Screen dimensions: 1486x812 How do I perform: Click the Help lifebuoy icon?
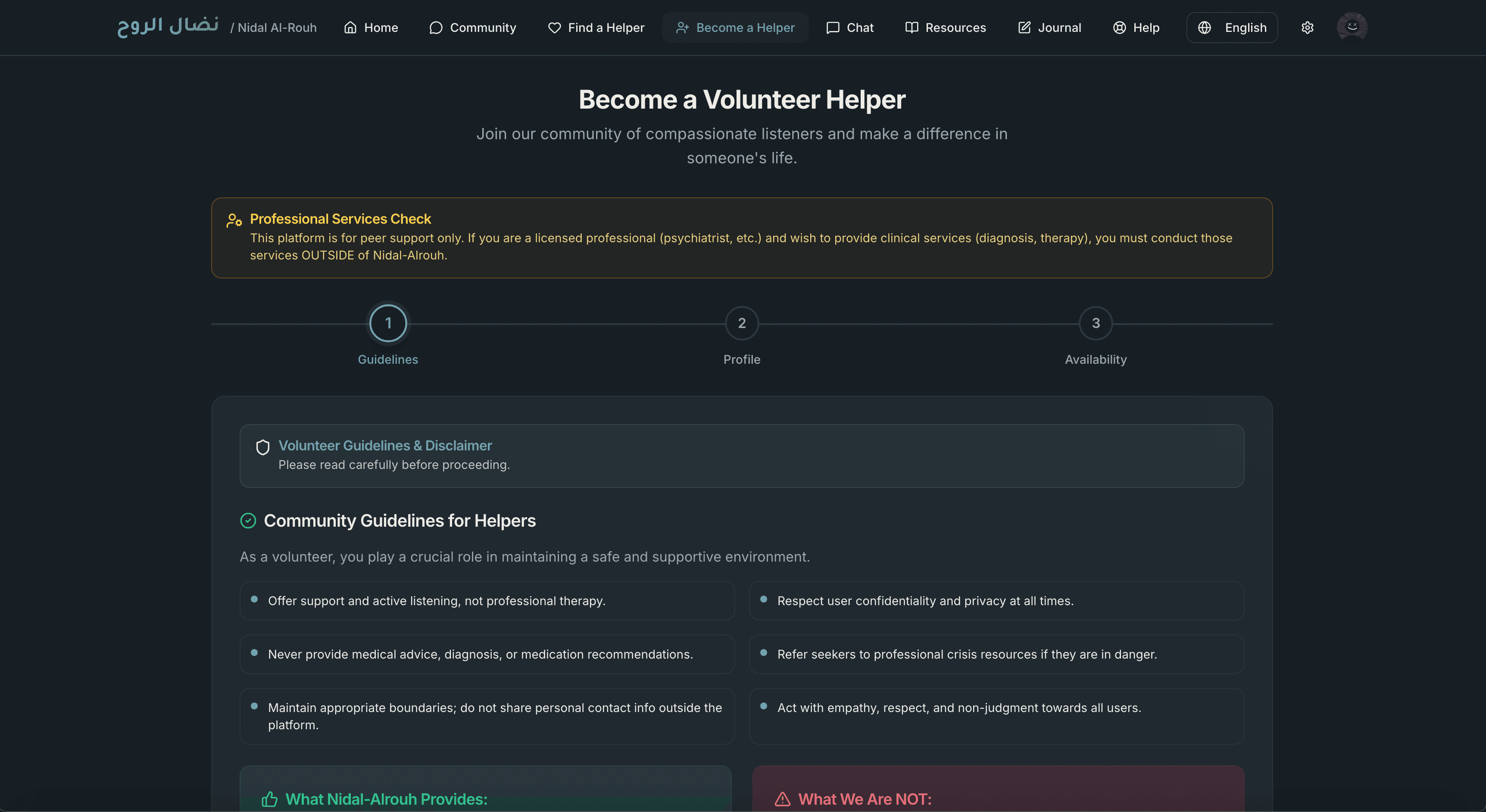coord(1120,28)
